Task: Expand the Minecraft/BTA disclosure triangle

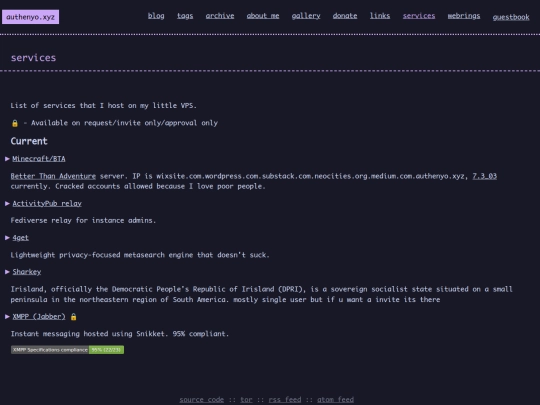Action: pos(7,158)
